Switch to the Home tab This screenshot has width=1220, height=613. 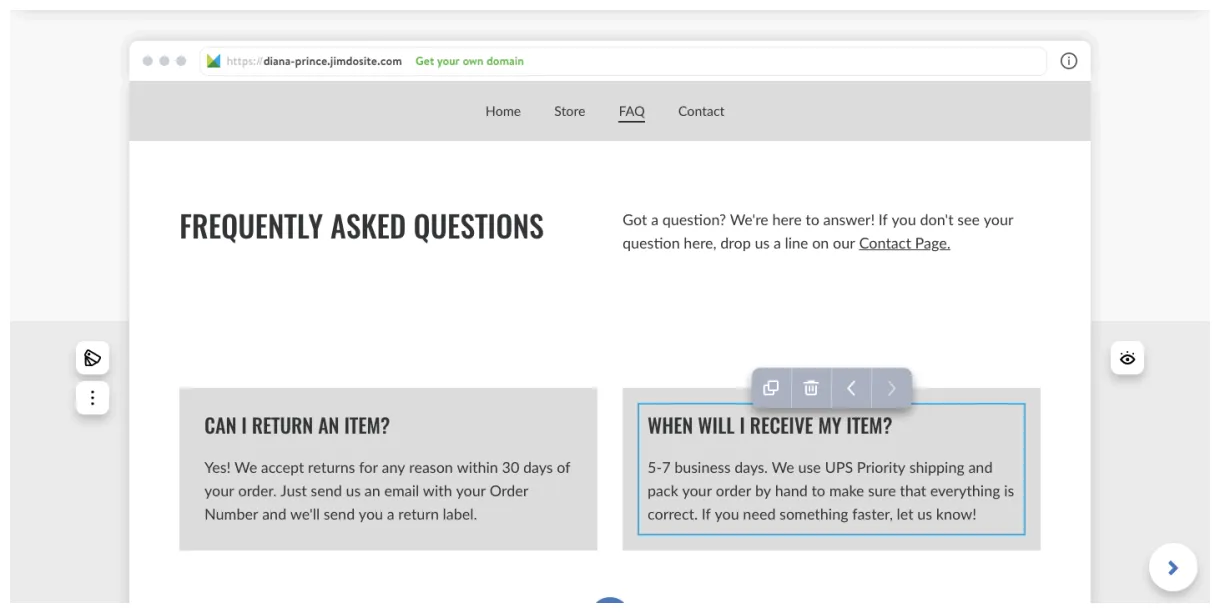click(x=503, y=111)
